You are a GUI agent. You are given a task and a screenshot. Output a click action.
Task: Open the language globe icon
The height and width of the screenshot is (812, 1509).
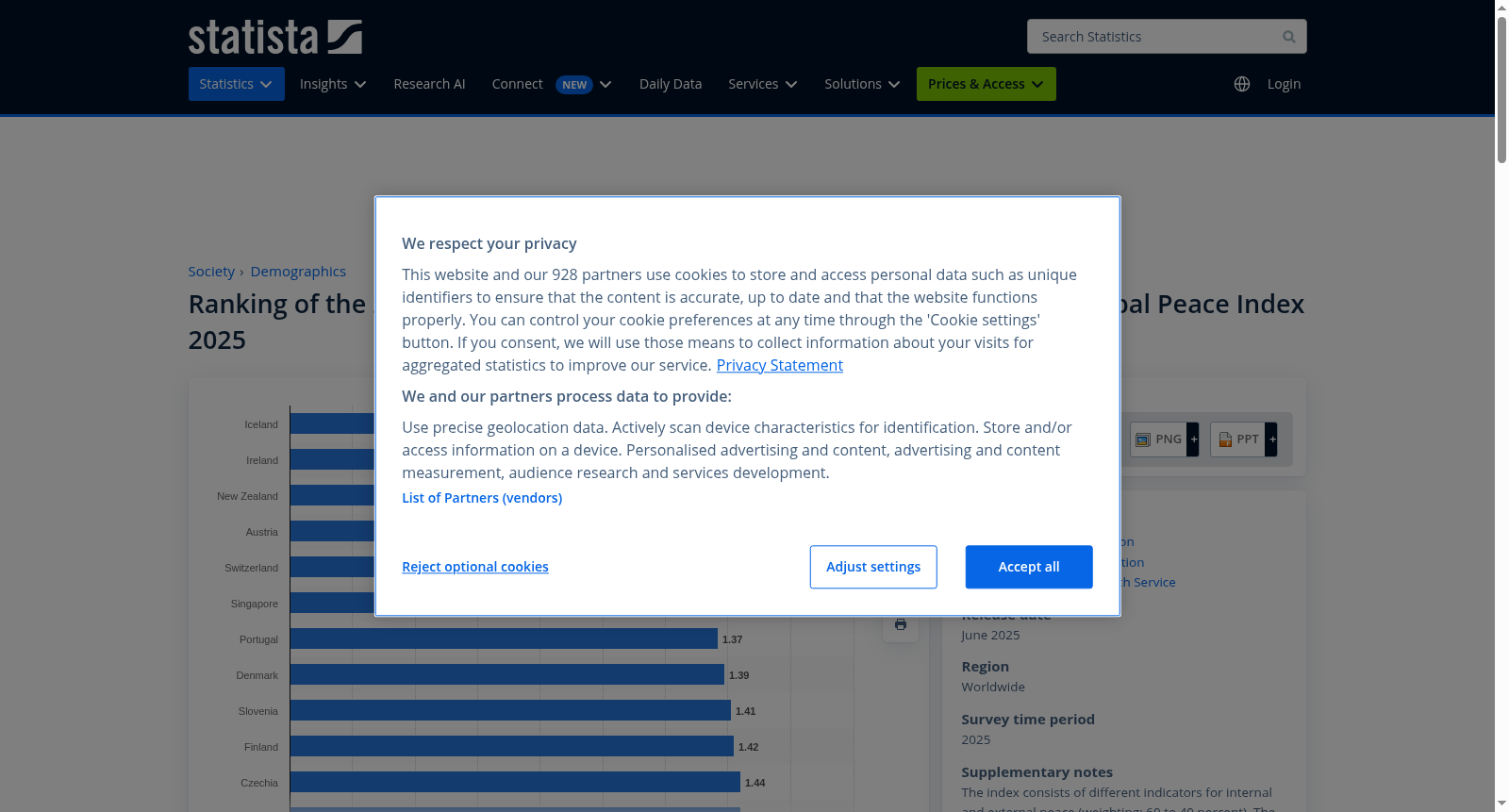[1242, 84]
